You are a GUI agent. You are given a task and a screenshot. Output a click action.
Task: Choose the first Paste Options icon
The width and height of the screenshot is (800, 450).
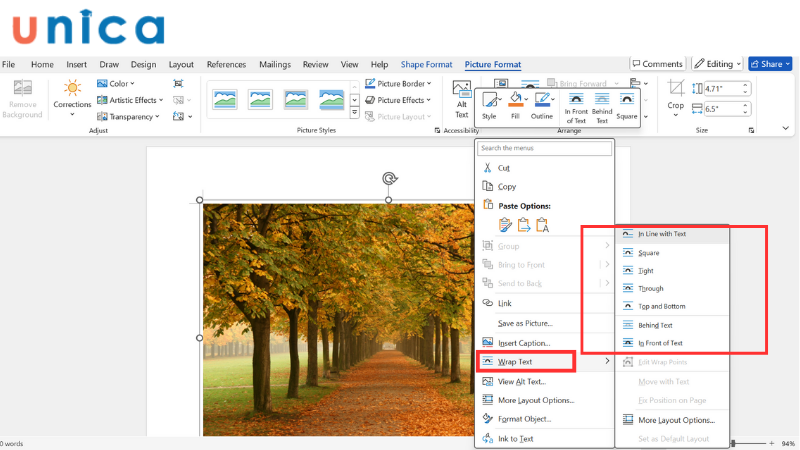pos(506,224)
